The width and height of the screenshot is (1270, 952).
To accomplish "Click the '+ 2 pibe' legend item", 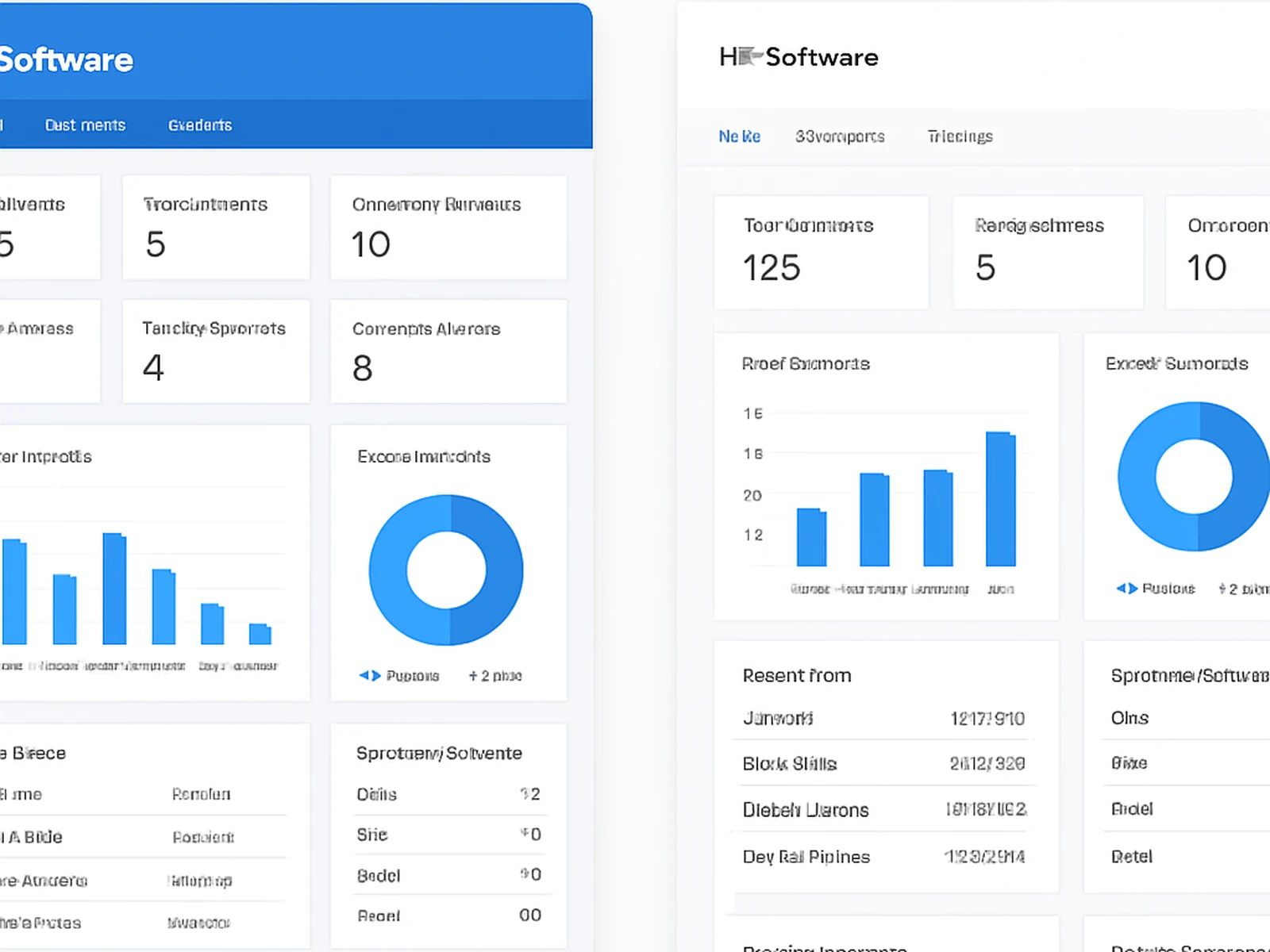I will point(495,676).
